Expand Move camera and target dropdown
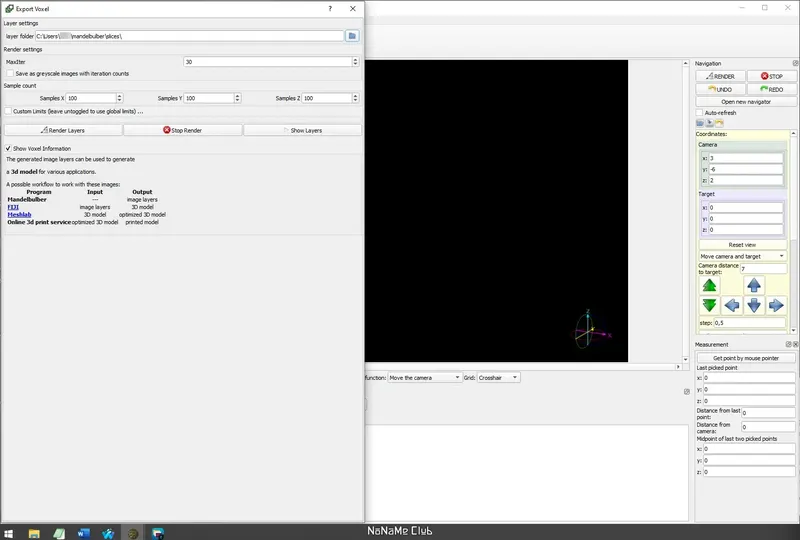The width and height of the screenshot is (800, 540). pos(742,256)
